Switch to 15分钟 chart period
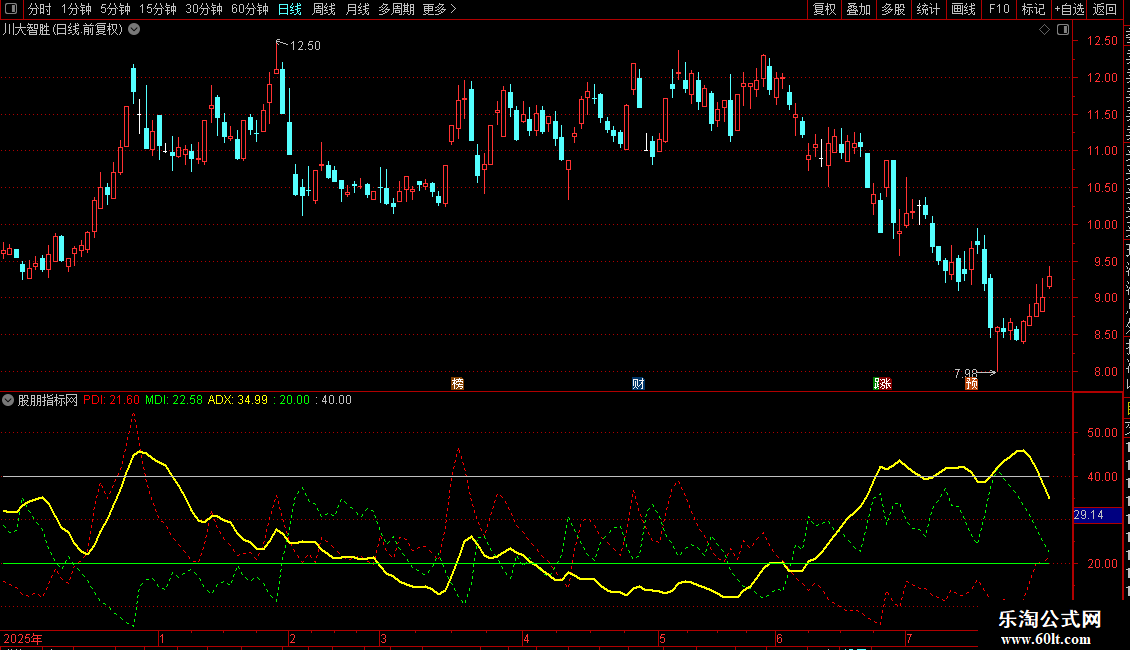This screenshot has height=650, width=1130. [x=158, y=9]
